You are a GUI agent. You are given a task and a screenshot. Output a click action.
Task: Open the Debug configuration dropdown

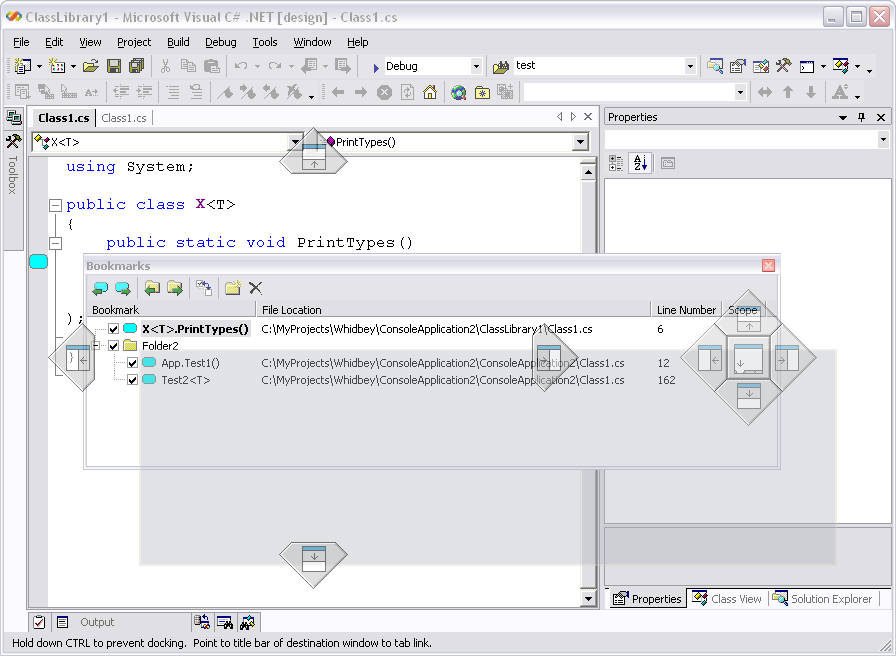point(476,66)
